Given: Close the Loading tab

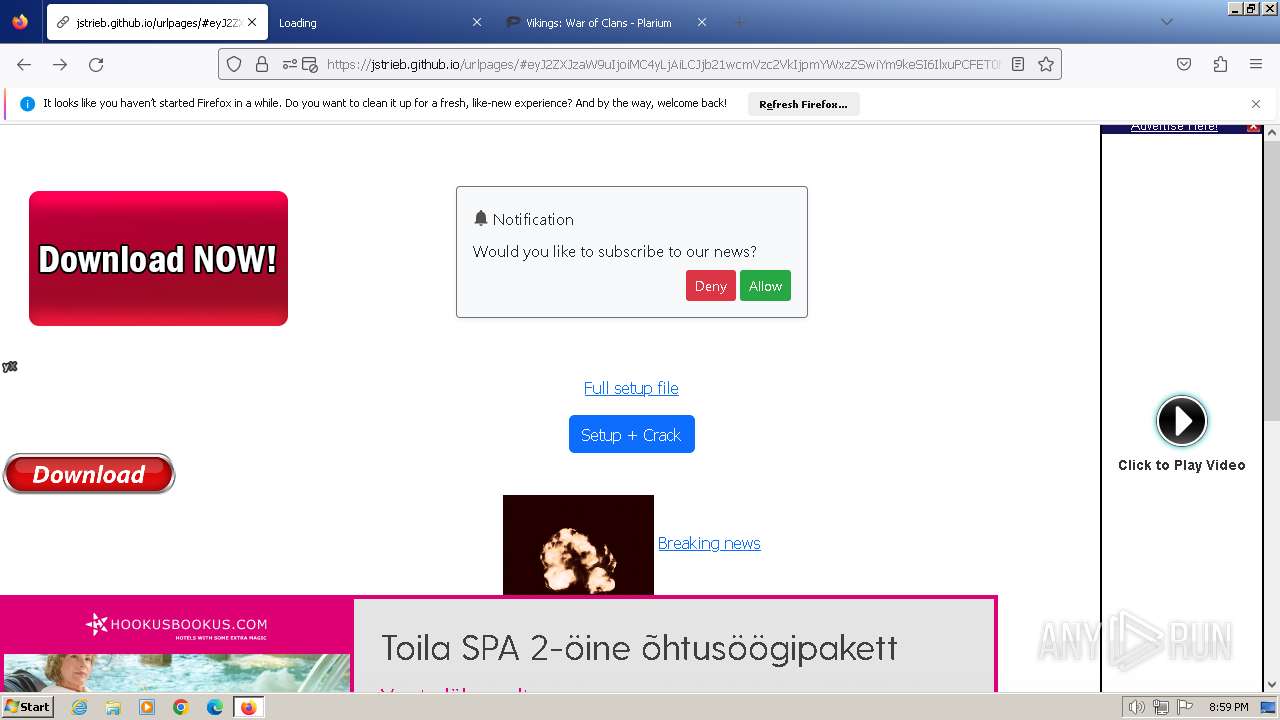Looking at the screenshot, I should [x=476, y=22].
